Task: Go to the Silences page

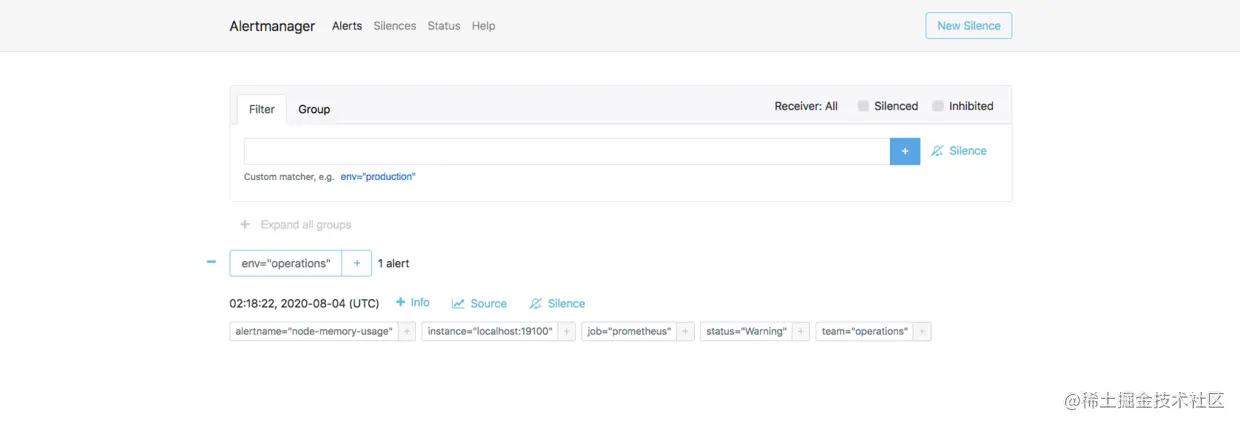Action: click(x=395, y=26)
